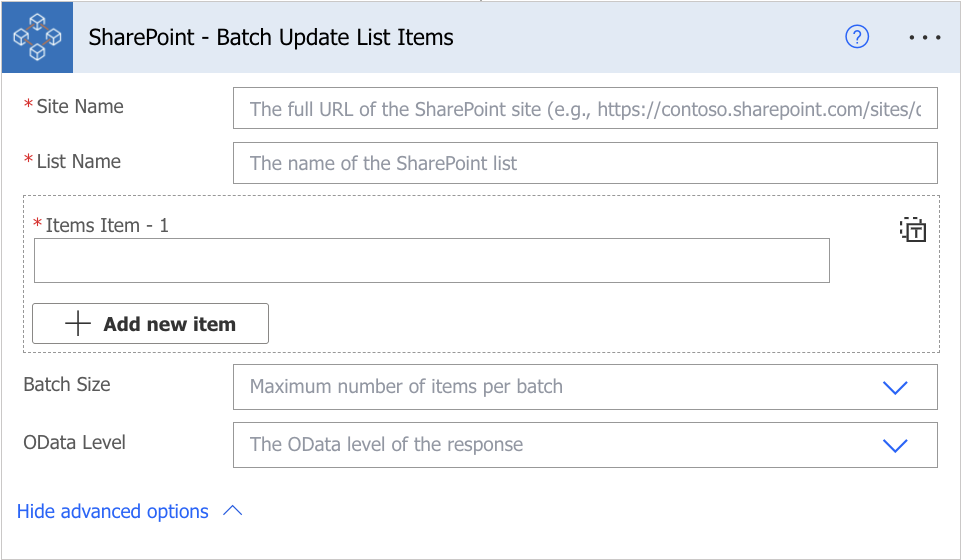Image resolution: width=962 pixels, height=560 pixels.
Task: Click the Batch Size label text
Action: [x=67, y=384]
